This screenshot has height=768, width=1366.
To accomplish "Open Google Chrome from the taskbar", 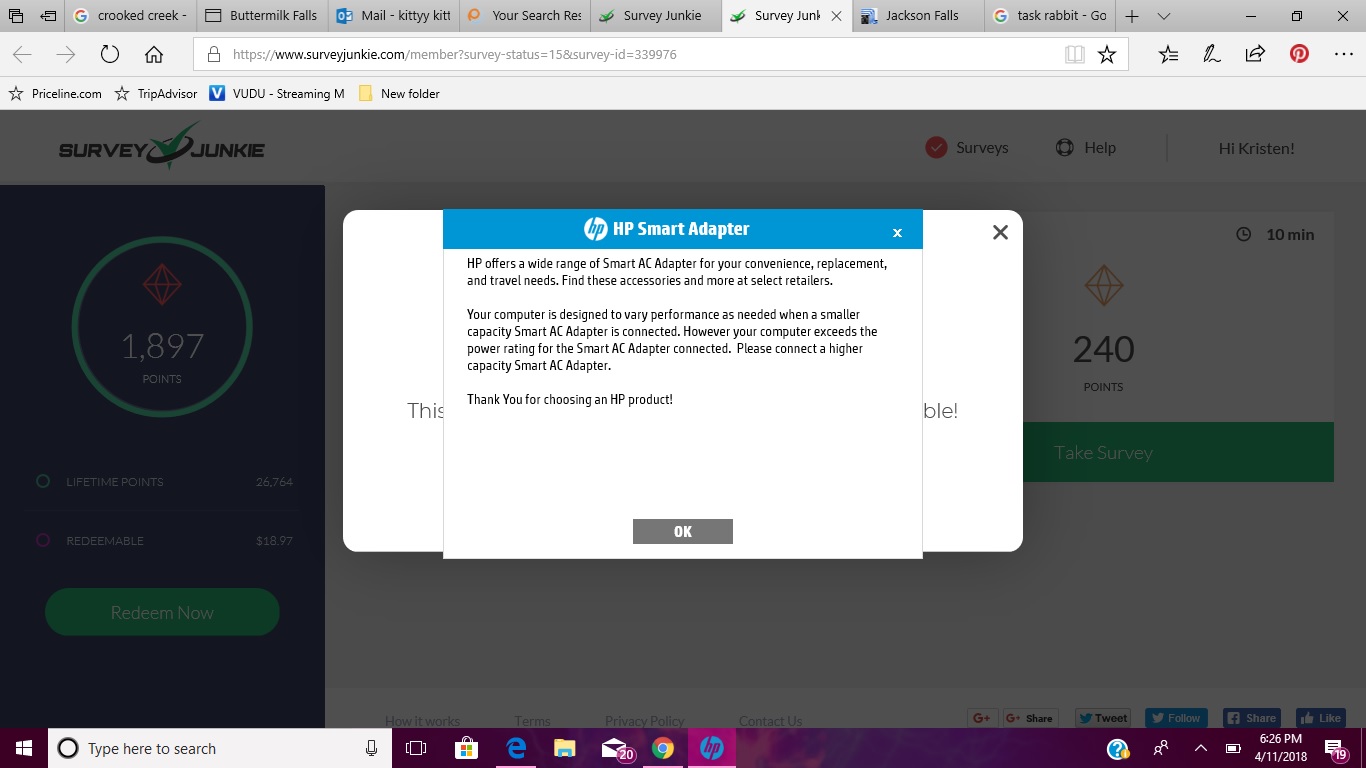I will [x=662, y=748].
